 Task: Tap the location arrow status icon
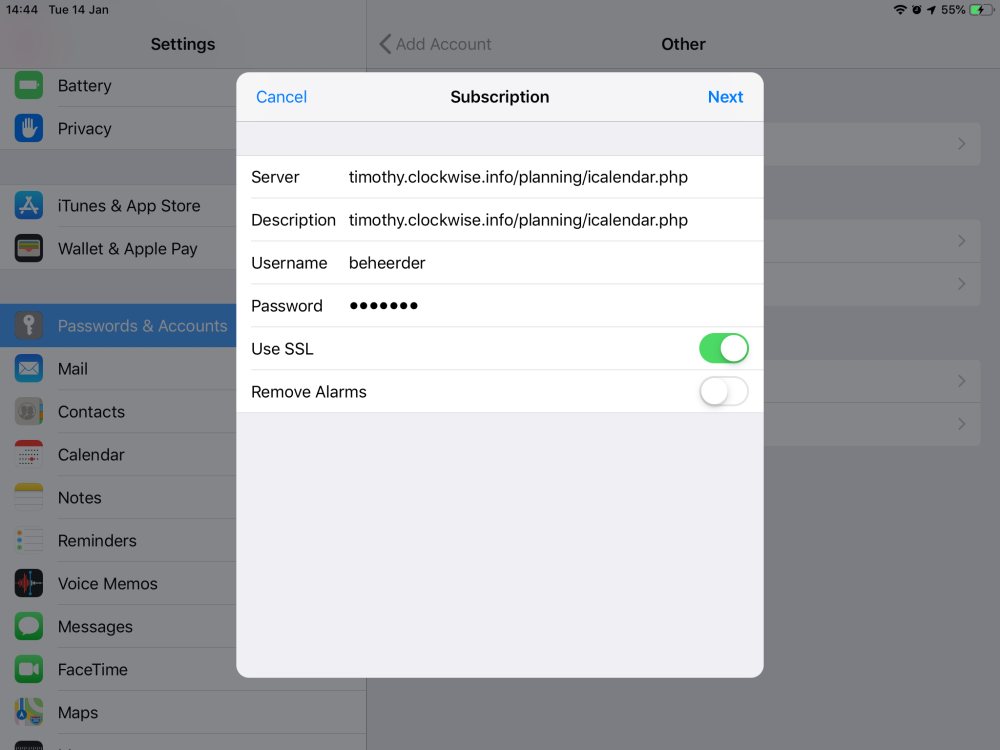(931, 10)
